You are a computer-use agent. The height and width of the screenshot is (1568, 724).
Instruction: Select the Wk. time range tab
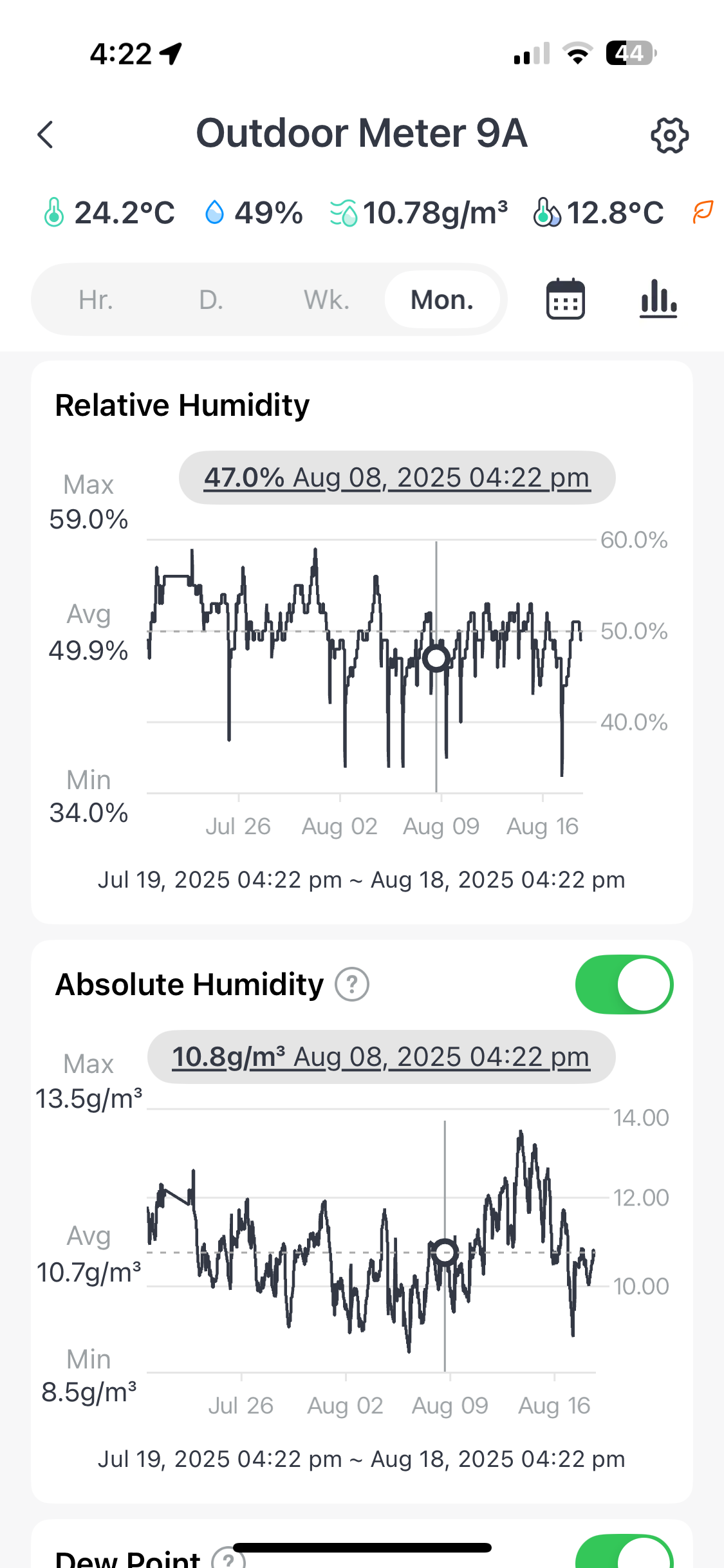pos(327,300)
